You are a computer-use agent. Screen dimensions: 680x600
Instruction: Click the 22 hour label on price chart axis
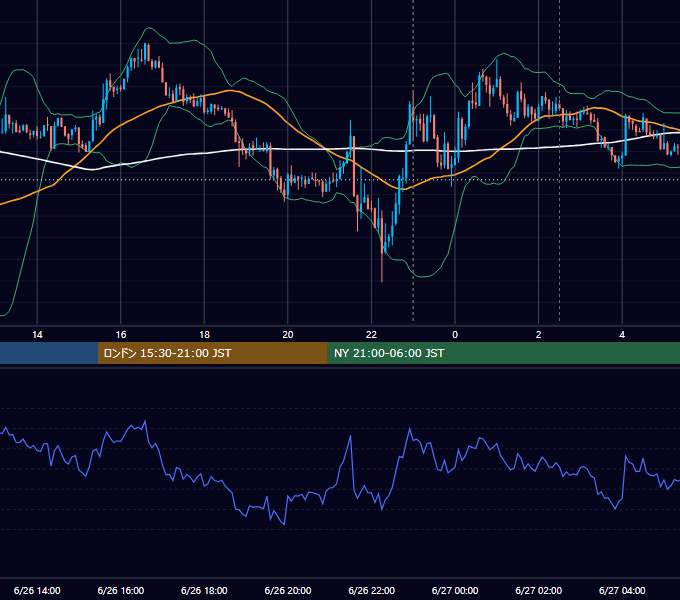[x=372, y=335]
